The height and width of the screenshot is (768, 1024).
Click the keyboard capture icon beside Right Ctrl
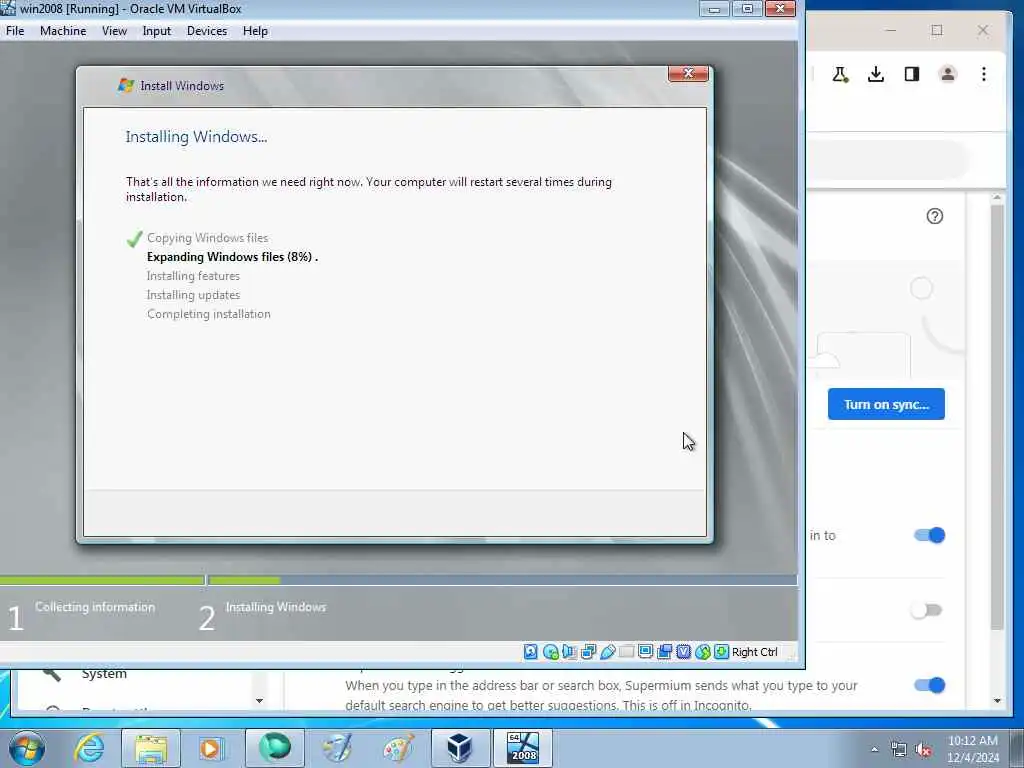pyautogui.click(x=721, y=652)
